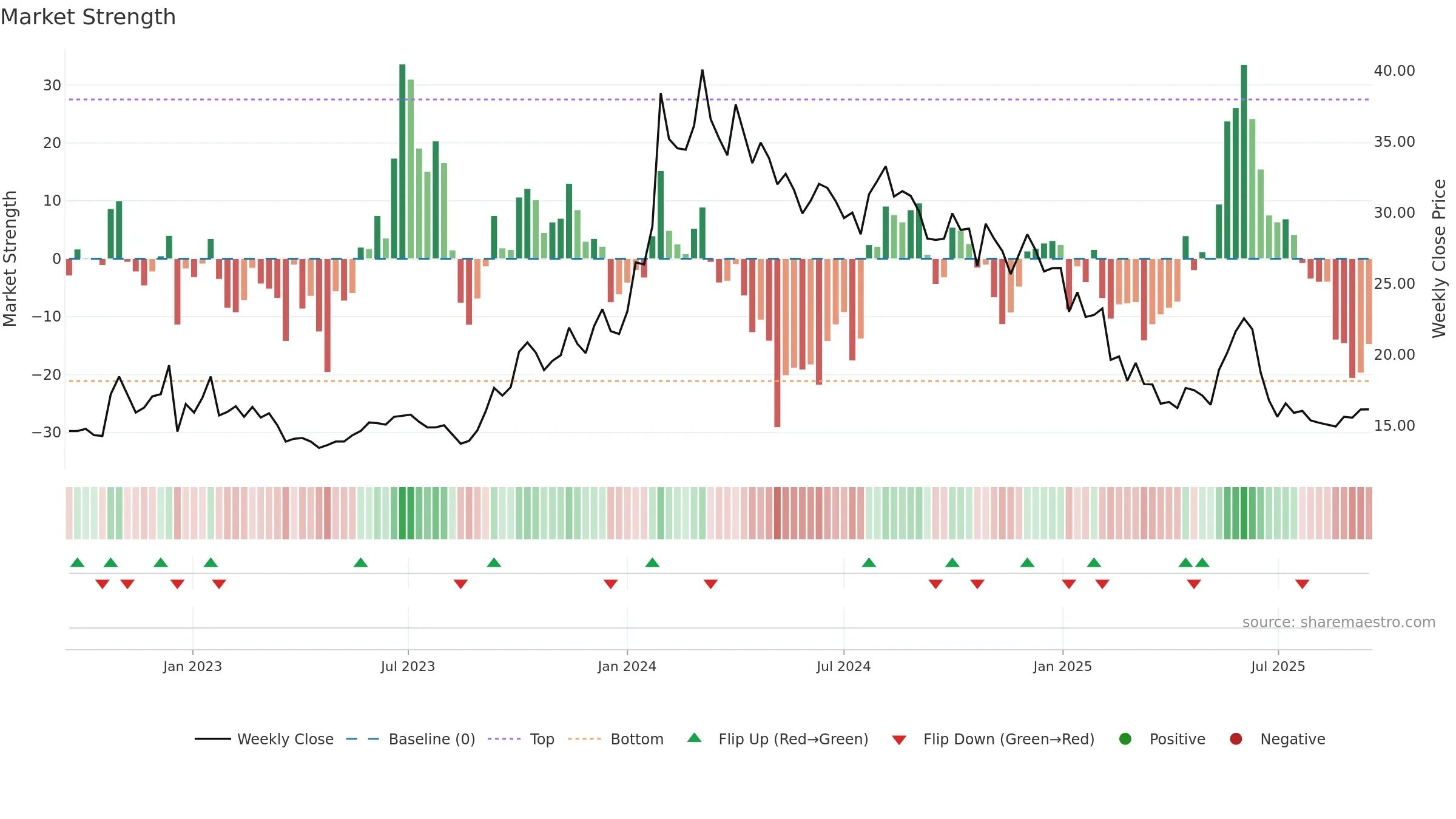Click the deepest red bar near −30

point(777,343)
